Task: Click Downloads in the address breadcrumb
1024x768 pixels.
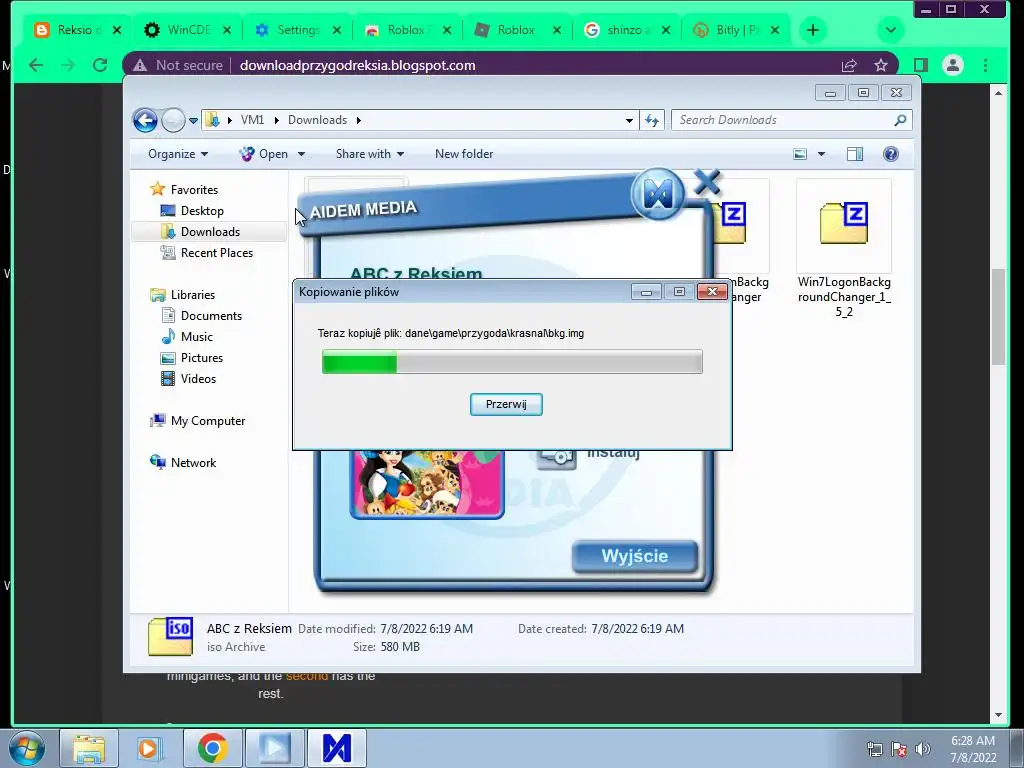Action: click(x=317, y=120)
